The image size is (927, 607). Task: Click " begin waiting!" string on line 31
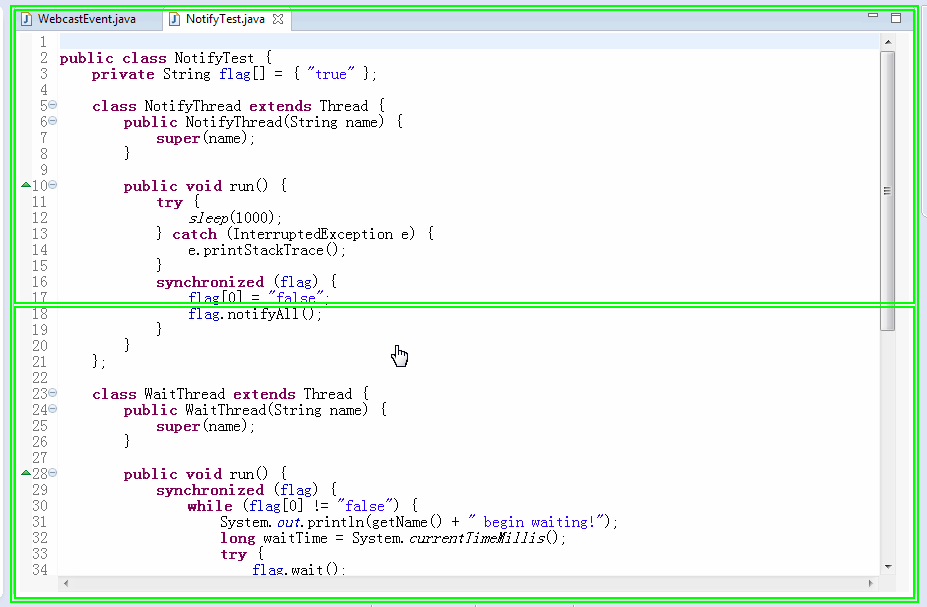tap(537, 522)
